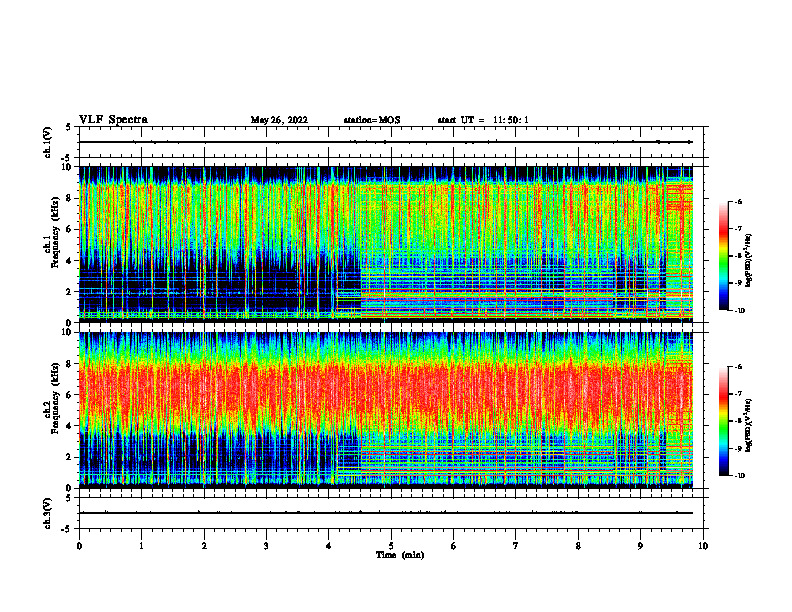Image resolution: width=792 pixels, height=612 pixels.
Task: Click the ch.3 voltage waveform trace
Action: (x=386, y=513)
